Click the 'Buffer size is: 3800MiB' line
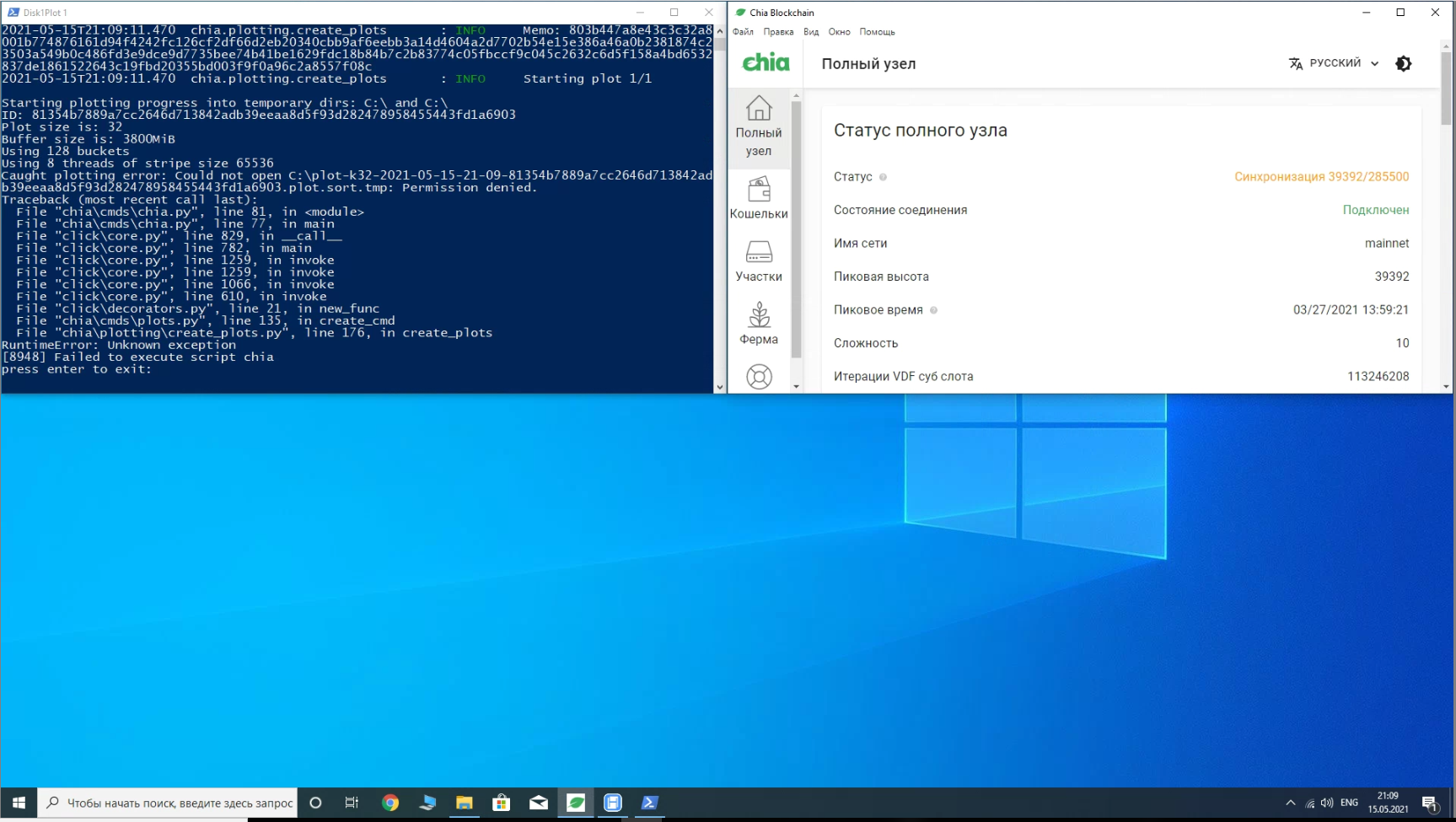Screen dimensions: 1456x822 (89, 139)
